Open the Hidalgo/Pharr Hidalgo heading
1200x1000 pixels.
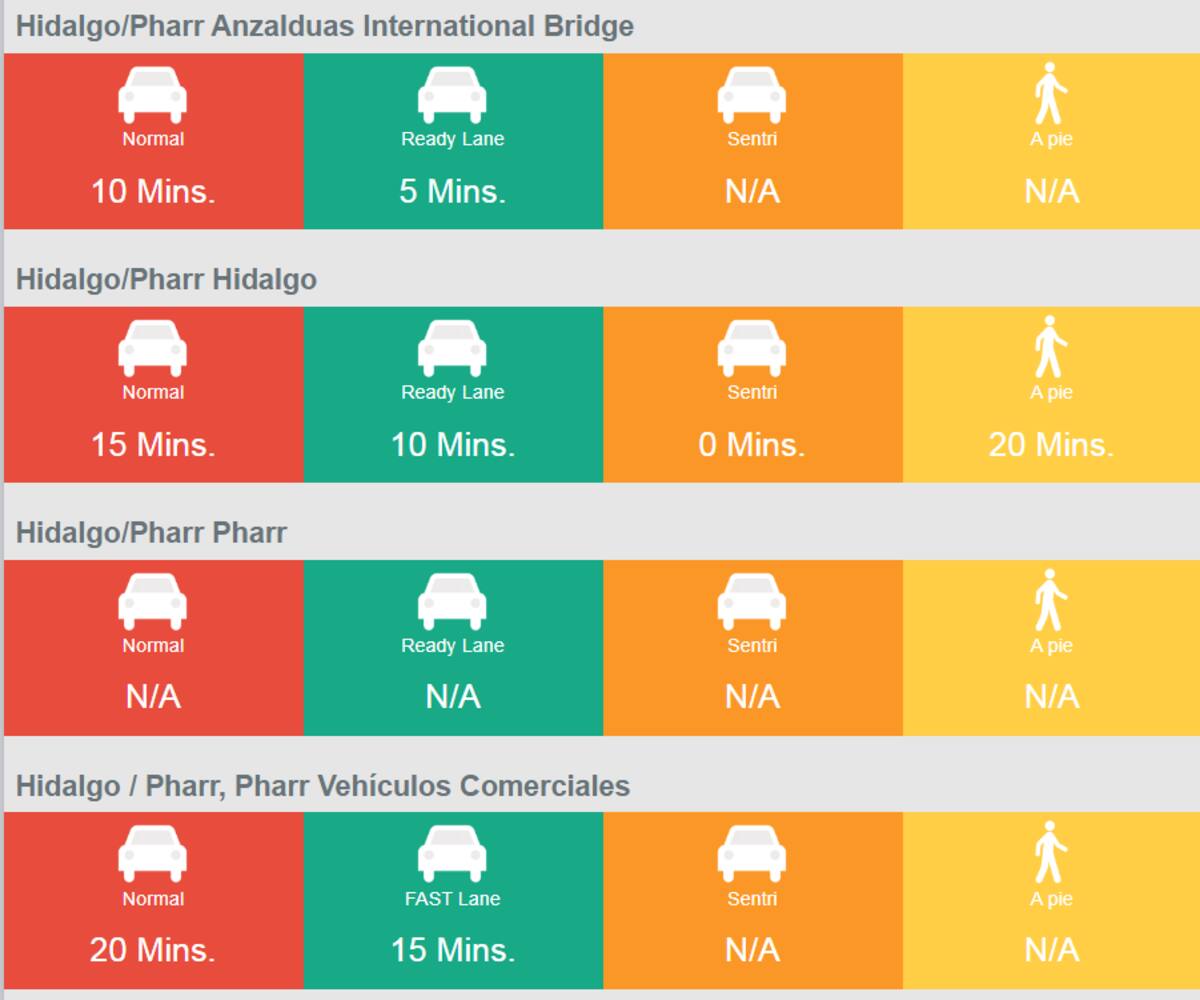[x=167, y=279]
